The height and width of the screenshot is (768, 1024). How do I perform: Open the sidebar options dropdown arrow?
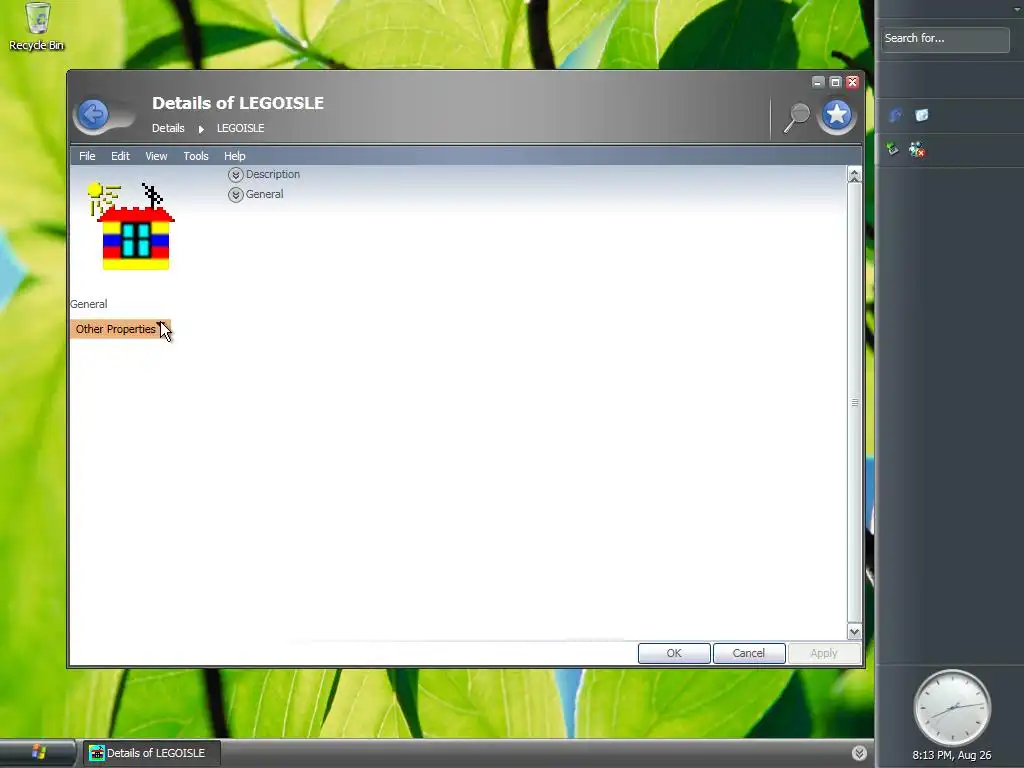(1017, 8)
